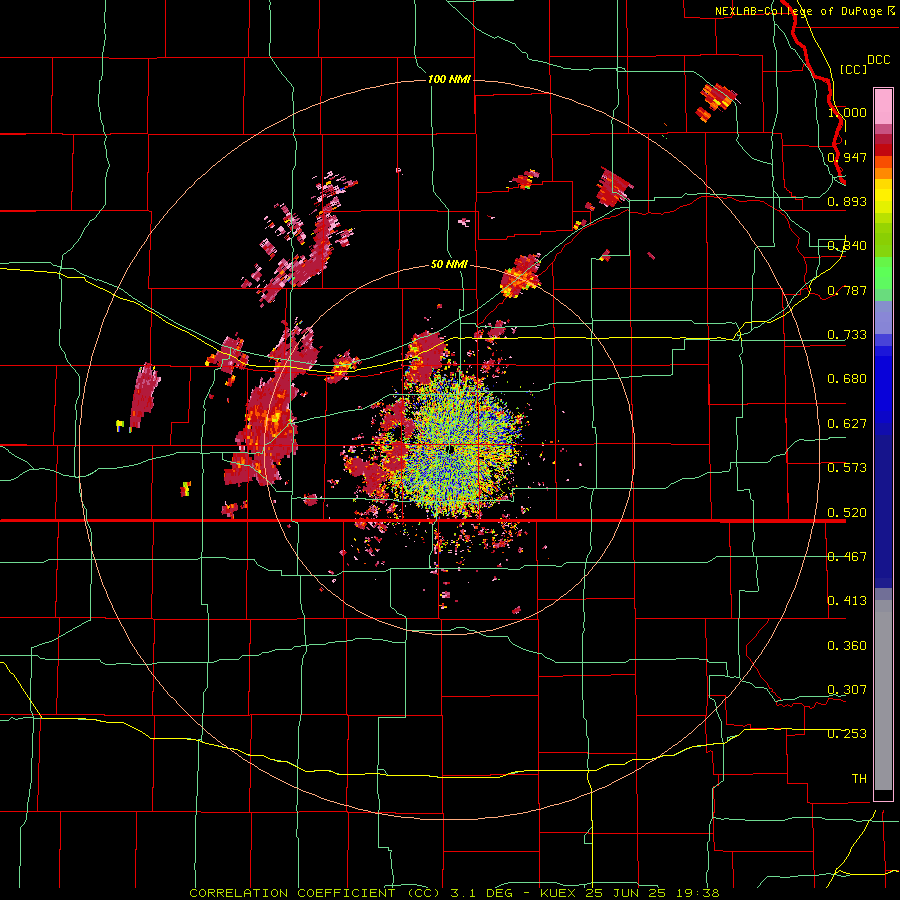Click the bright green color bar segment
This screenshot has height=900, width=900.
click(x=883, y=273)
